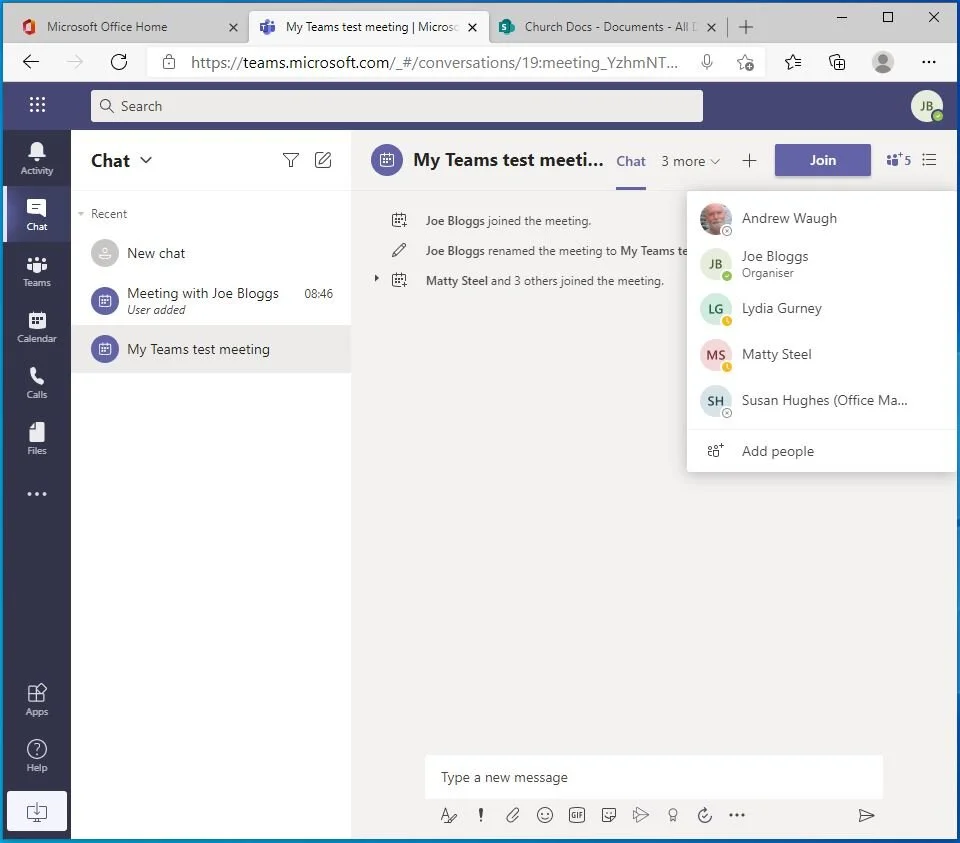Image resolution: width=960 pixels, height=843 pixels.
Task: Open the New chat conversation
Action: pos(211,253)
